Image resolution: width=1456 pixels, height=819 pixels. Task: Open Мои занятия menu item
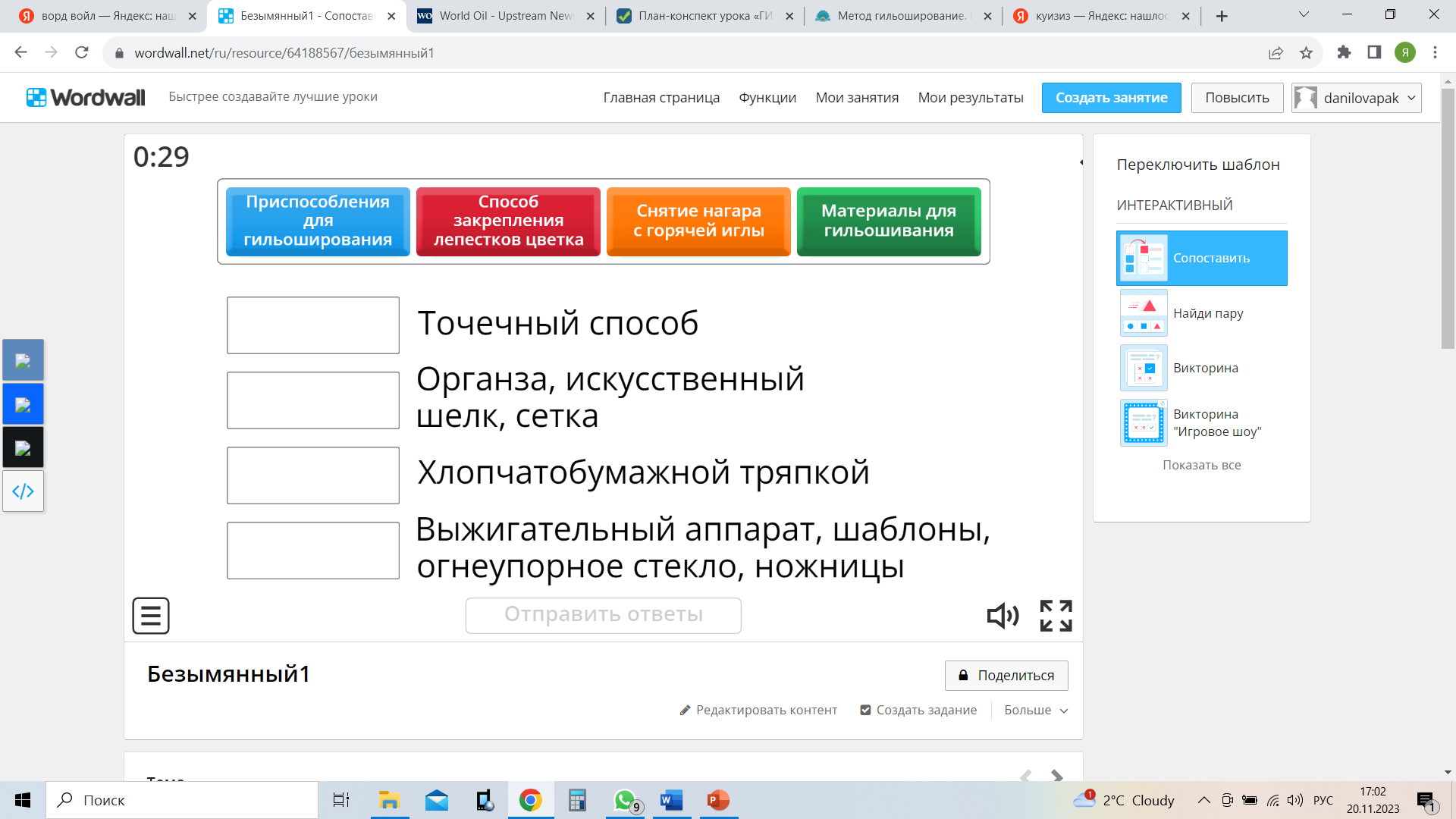pos(857,98)
